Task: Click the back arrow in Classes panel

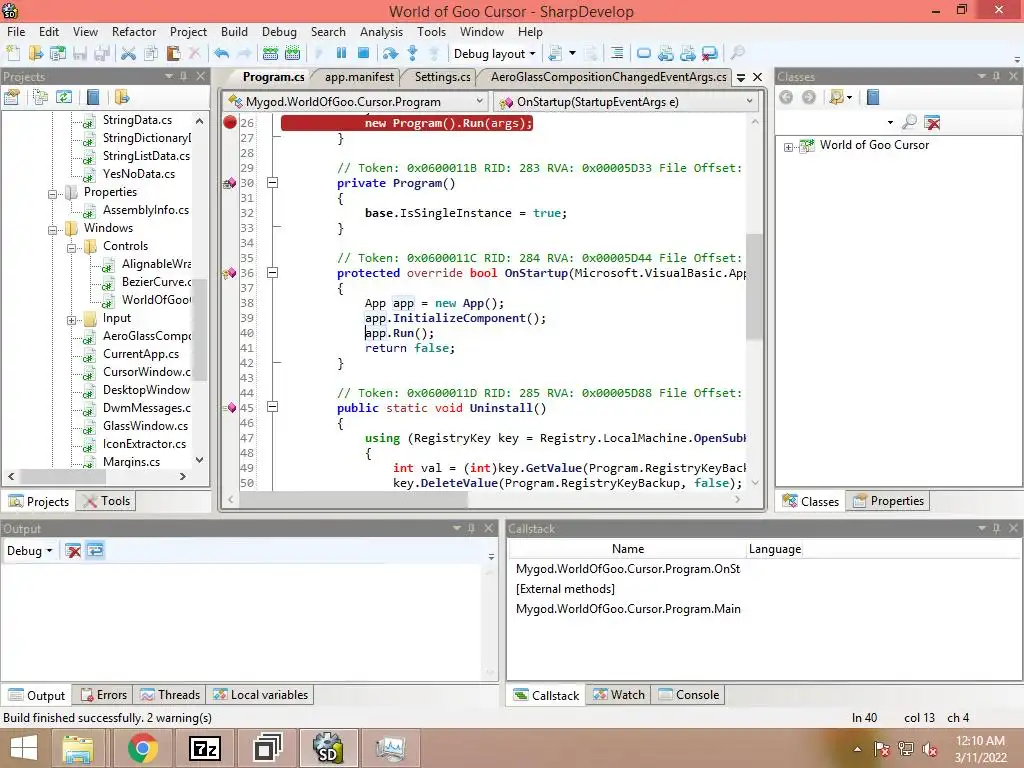Action: [x=786, y=97]
